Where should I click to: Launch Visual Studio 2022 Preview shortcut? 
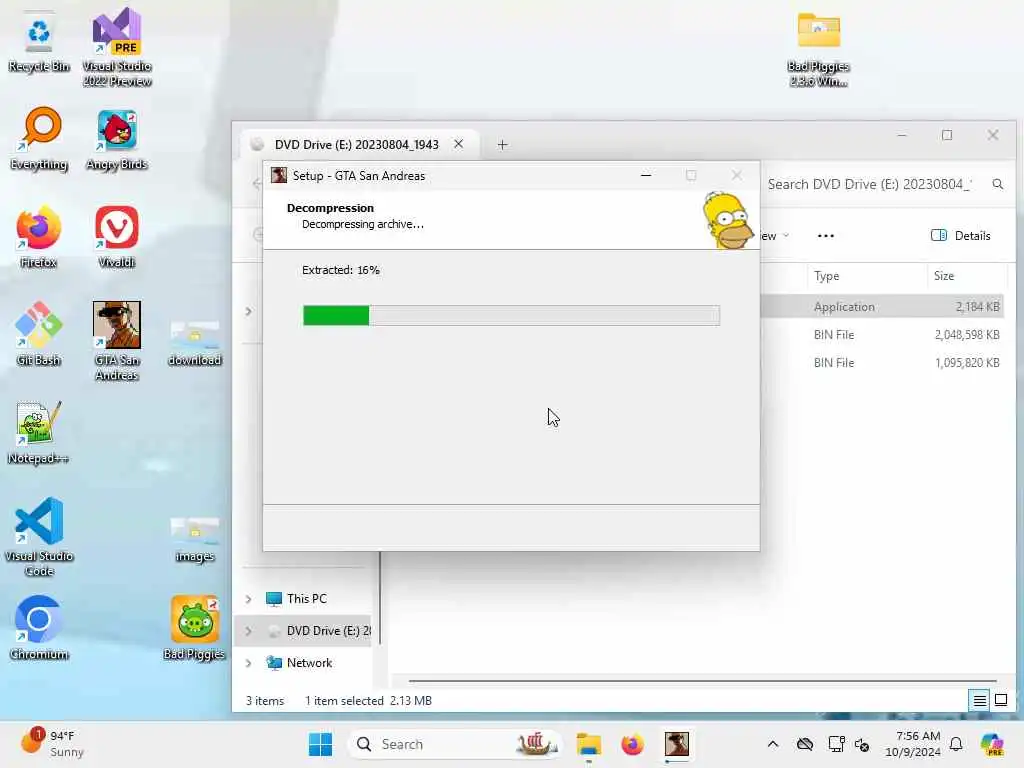pyautogui.click(x=117, y=47)
